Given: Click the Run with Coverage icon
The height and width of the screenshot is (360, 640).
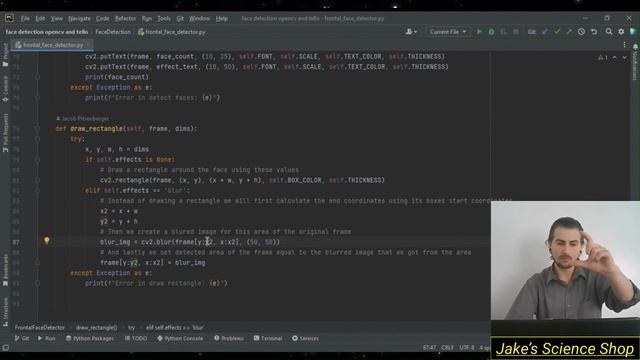Looking at the screenshot, I should (504, 32).
